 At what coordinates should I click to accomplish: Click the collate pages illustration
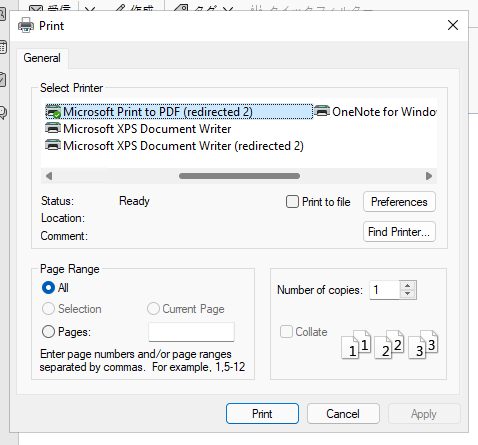tap(390, 345)
